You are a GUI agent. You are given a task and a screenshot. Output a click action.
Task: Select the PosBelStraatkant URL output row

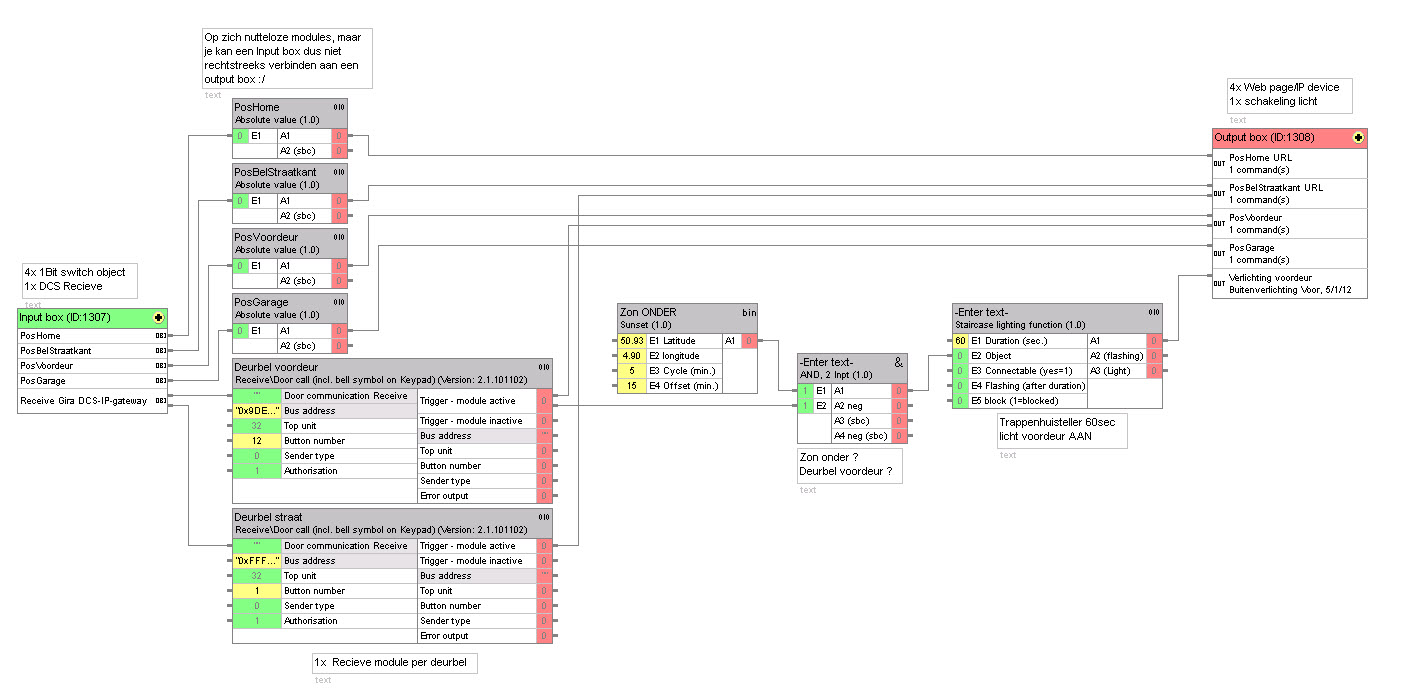click(1289, 193)
